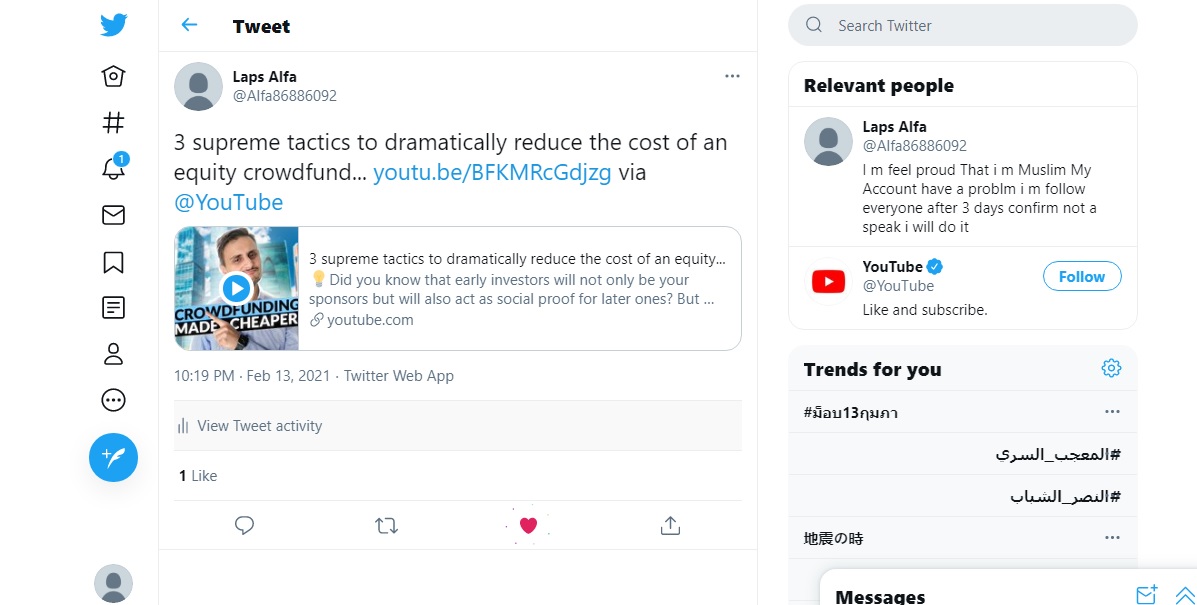1197x605 pixels.
Task: Click the Messages drawer title
Action: tap(880, 597)
